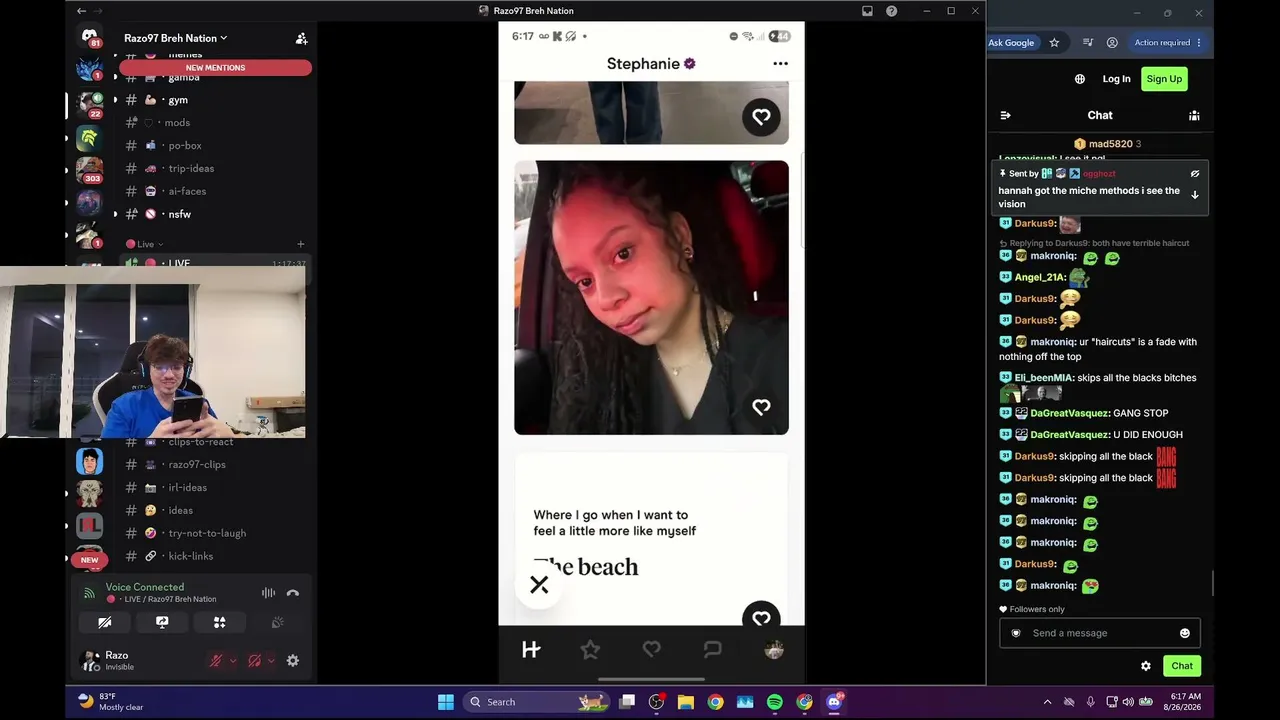Show the chat users list icon
This screenshot has height=720, width=1280.
[1194, 116]
